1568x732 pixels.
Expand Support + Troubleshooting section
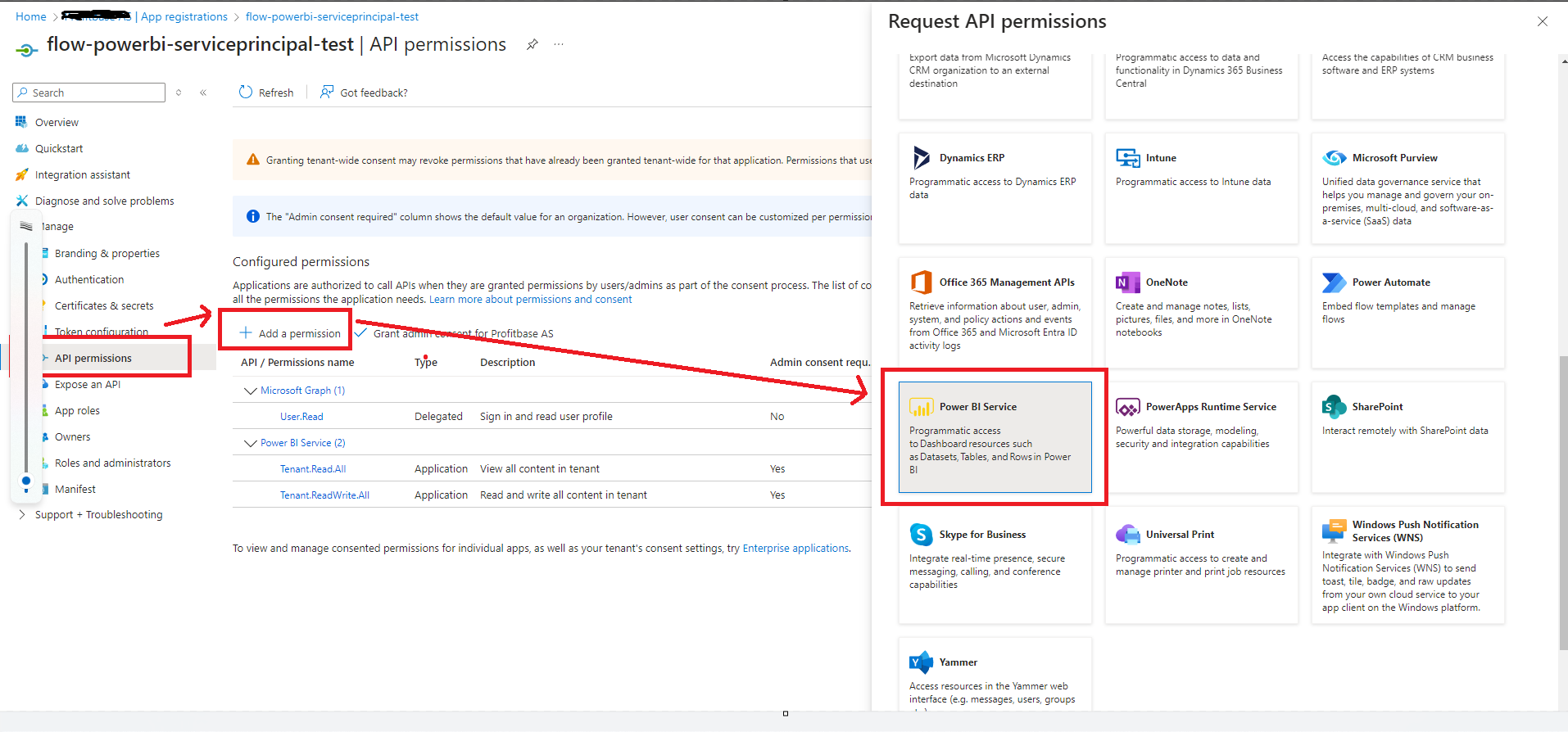(x=21, y=515)
